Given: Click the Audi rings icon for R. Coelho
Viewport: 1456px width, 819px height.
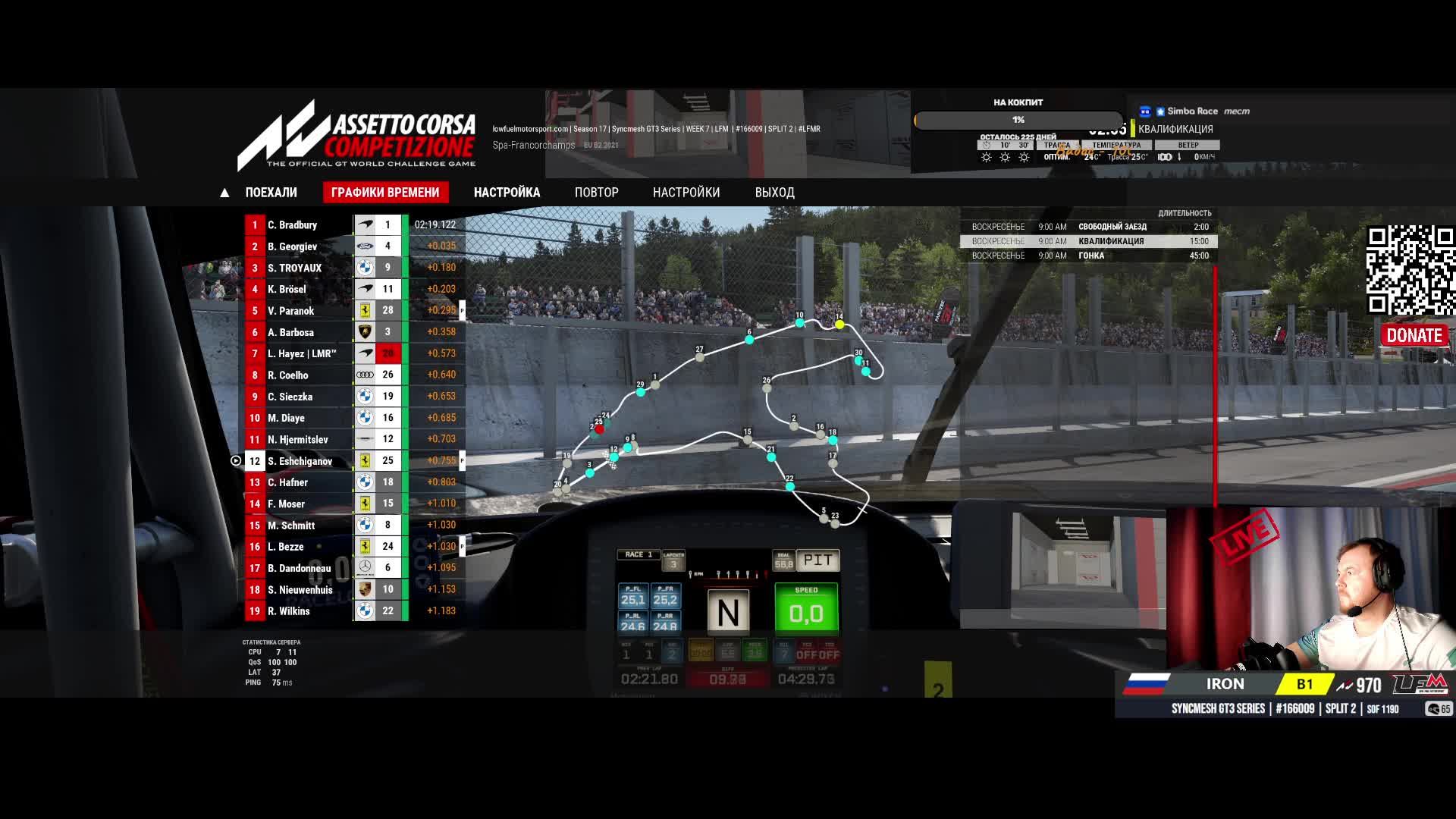Looking at the screenshot, I should click(365, 375).
